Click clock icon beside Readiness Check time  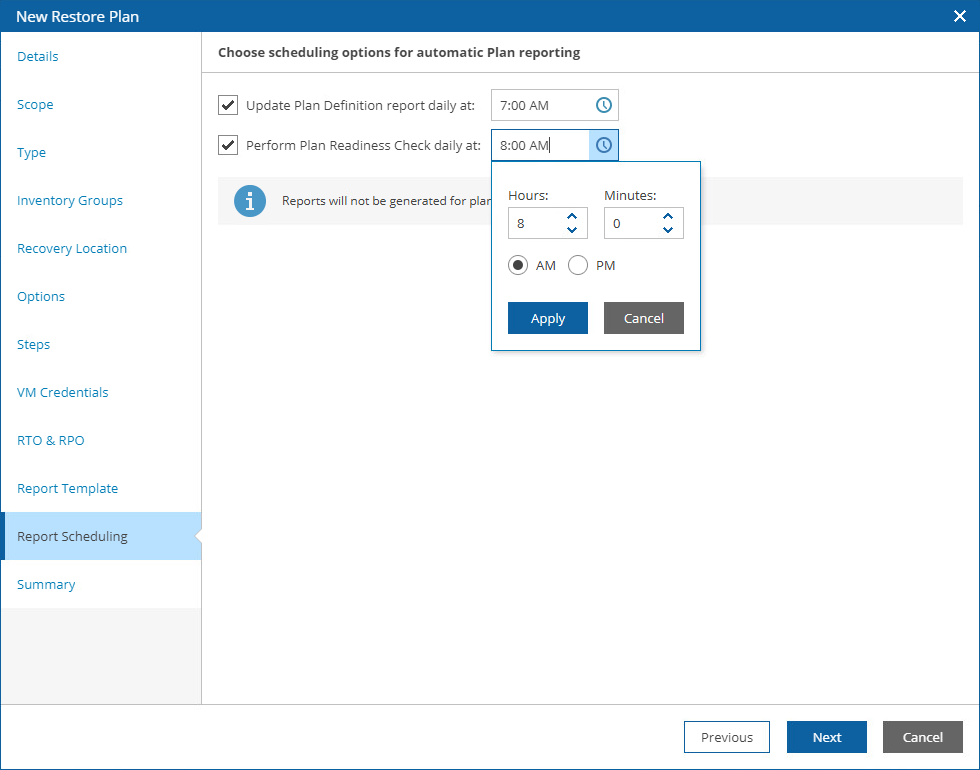(x=604, y=145)
